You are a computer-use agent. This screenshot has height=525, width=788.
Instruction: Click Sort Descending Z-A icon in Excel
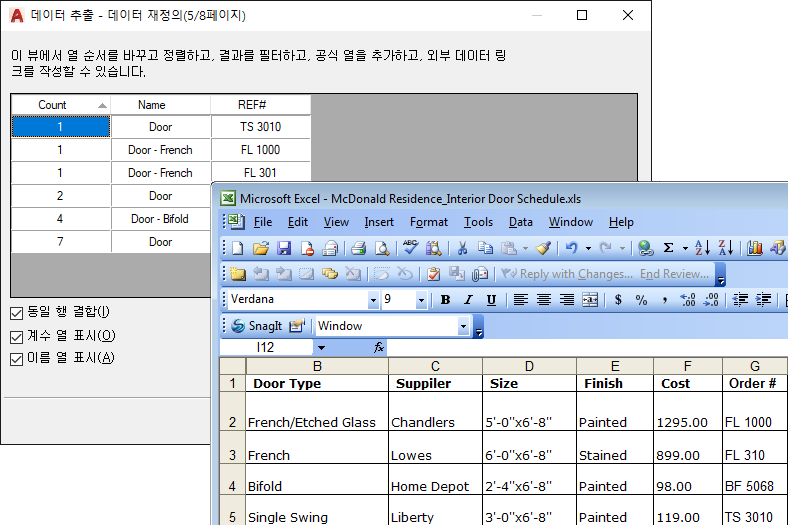[x=726, y=248]
